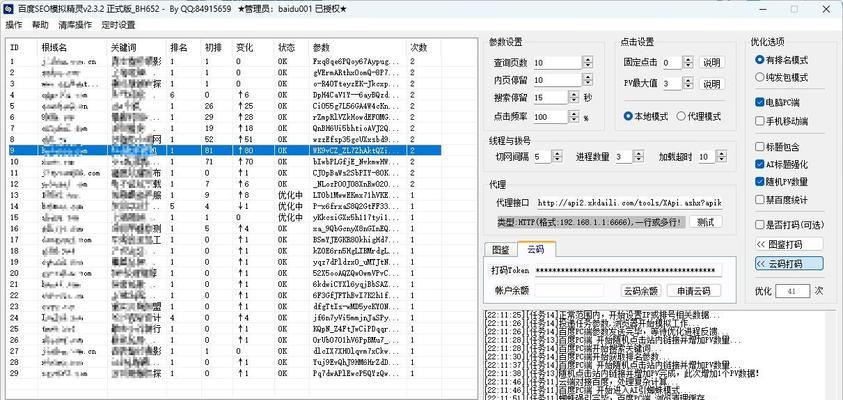The image size is (843, 400).
Task: Click the 查询页数 spinner arrows
Action: pos(588,62)
